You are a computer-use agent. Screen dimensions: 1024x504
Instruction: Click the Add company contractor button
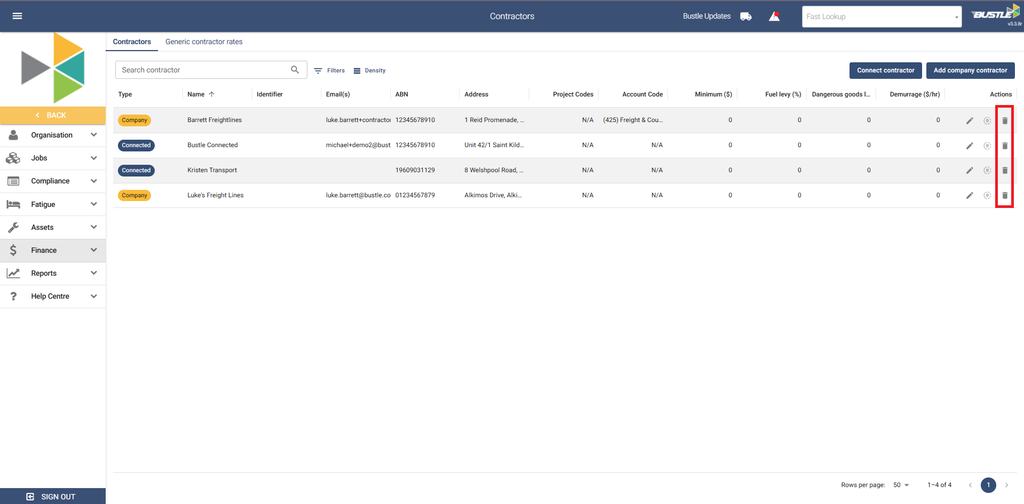(x=970, y=70)
